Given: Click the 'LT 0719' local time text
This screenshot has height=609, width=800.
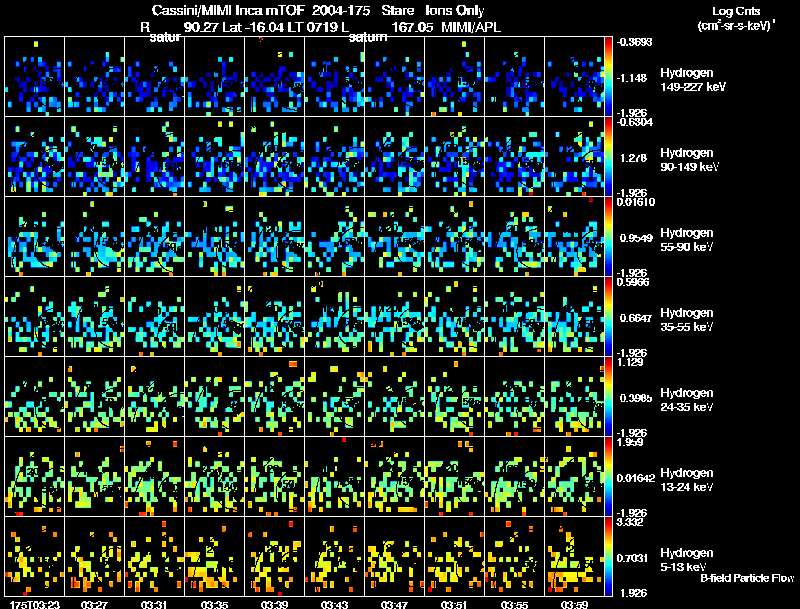Looking at the screenshot, I should 312,27.
